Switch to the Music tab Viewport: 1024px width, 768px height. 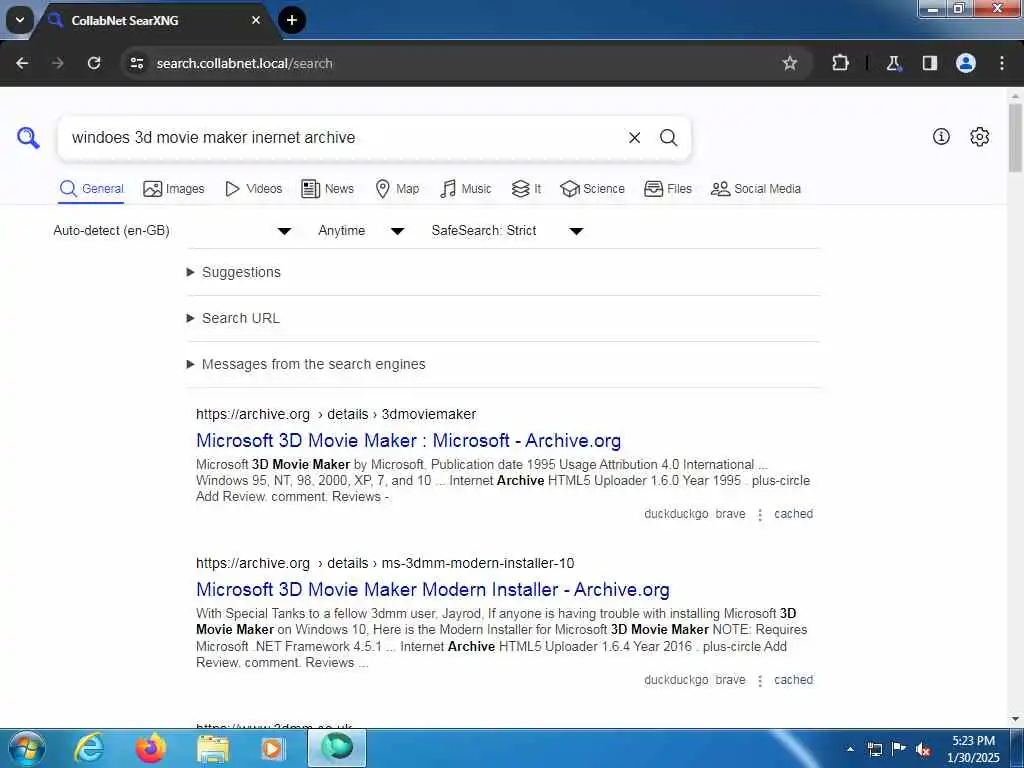[466, 189]
